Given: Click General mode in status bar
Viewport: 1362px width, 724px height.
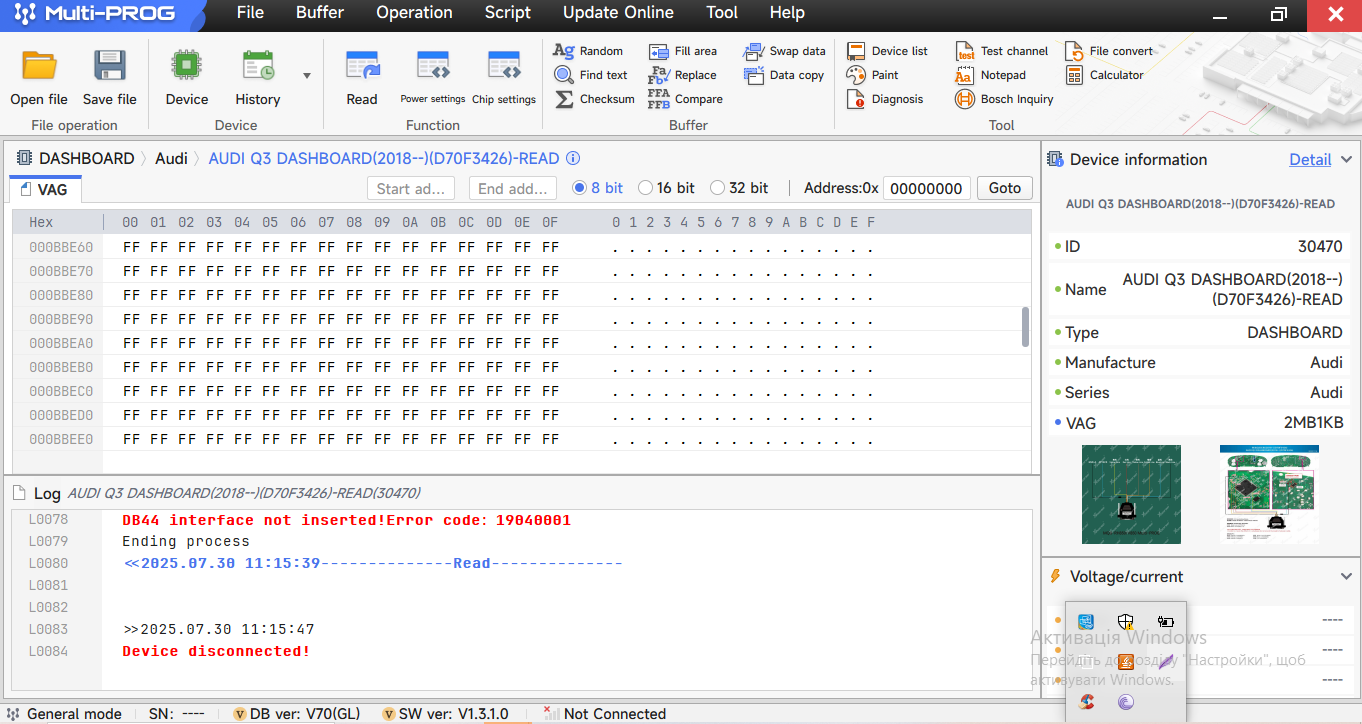Looking at the screenshot, I should 65,713.
